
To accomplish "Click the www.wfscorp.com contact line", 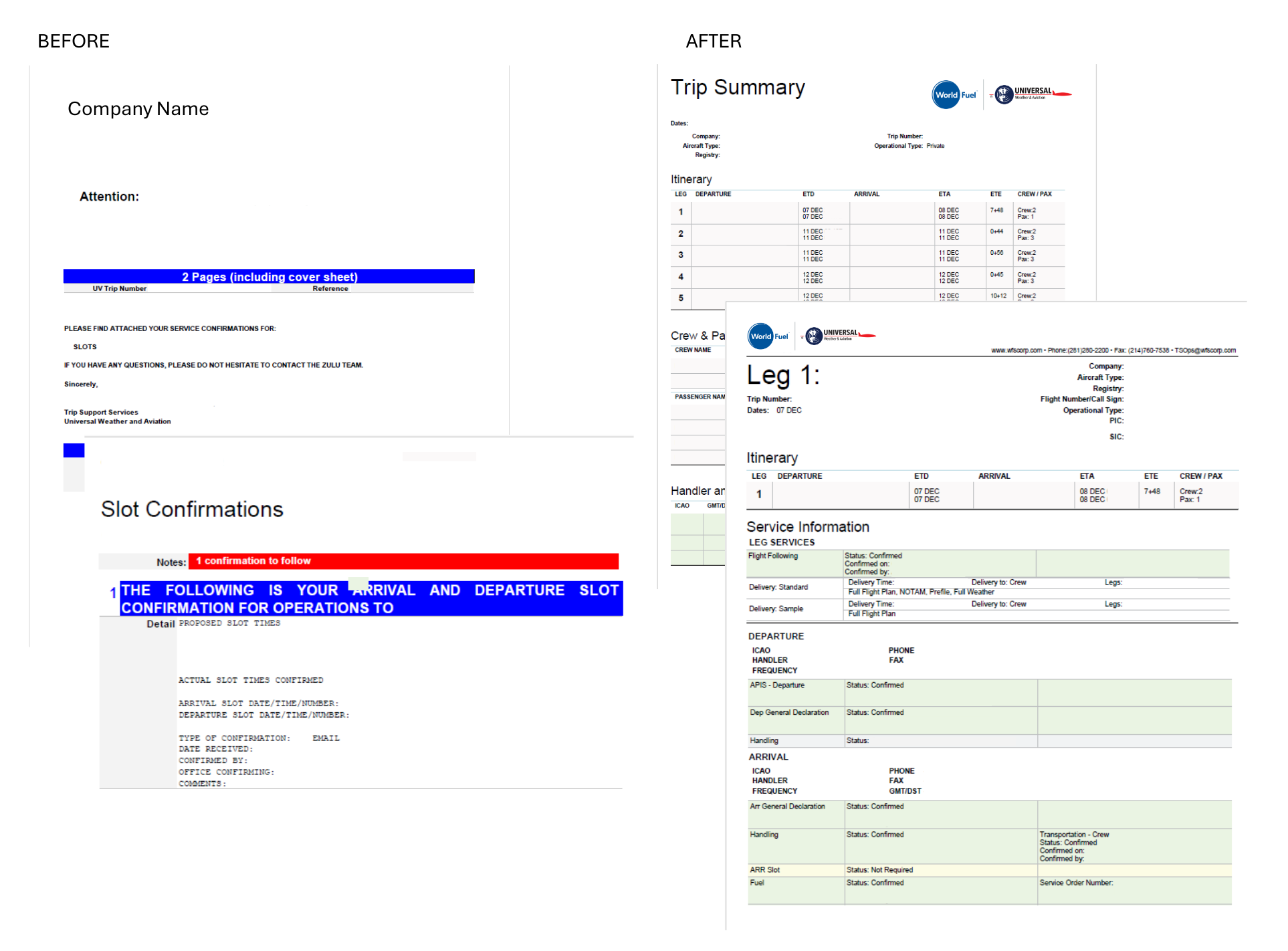I will pos(1113,350).
